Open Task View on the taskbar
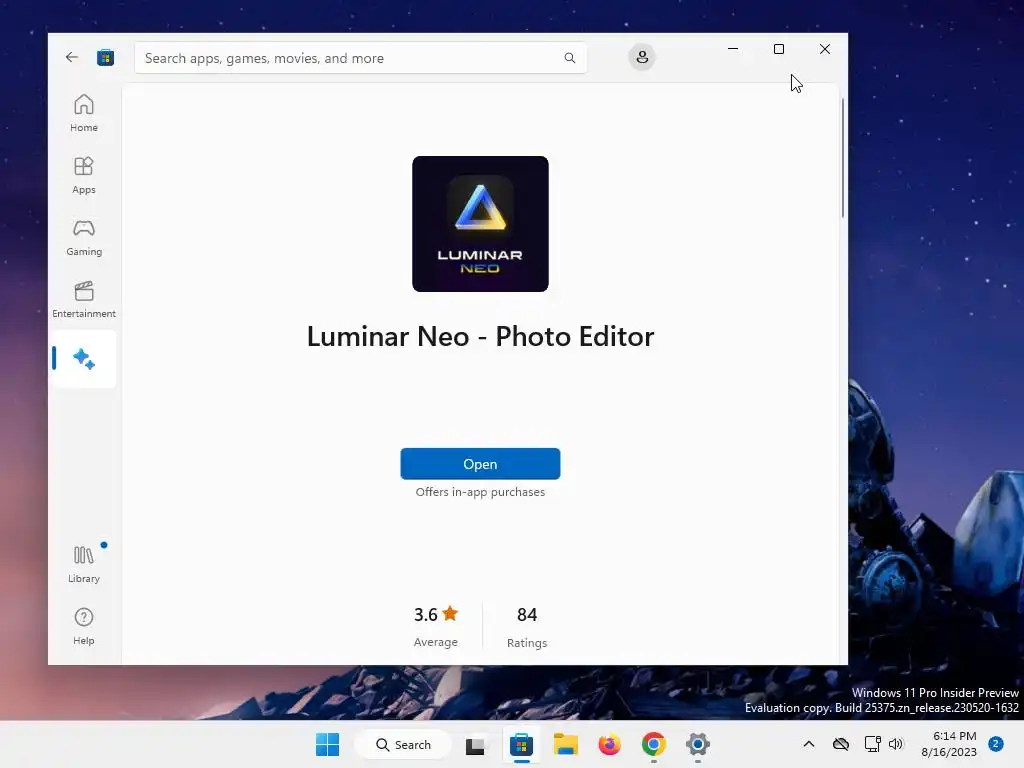This screenshot has width=1024, height=768. tap(475, 744)
